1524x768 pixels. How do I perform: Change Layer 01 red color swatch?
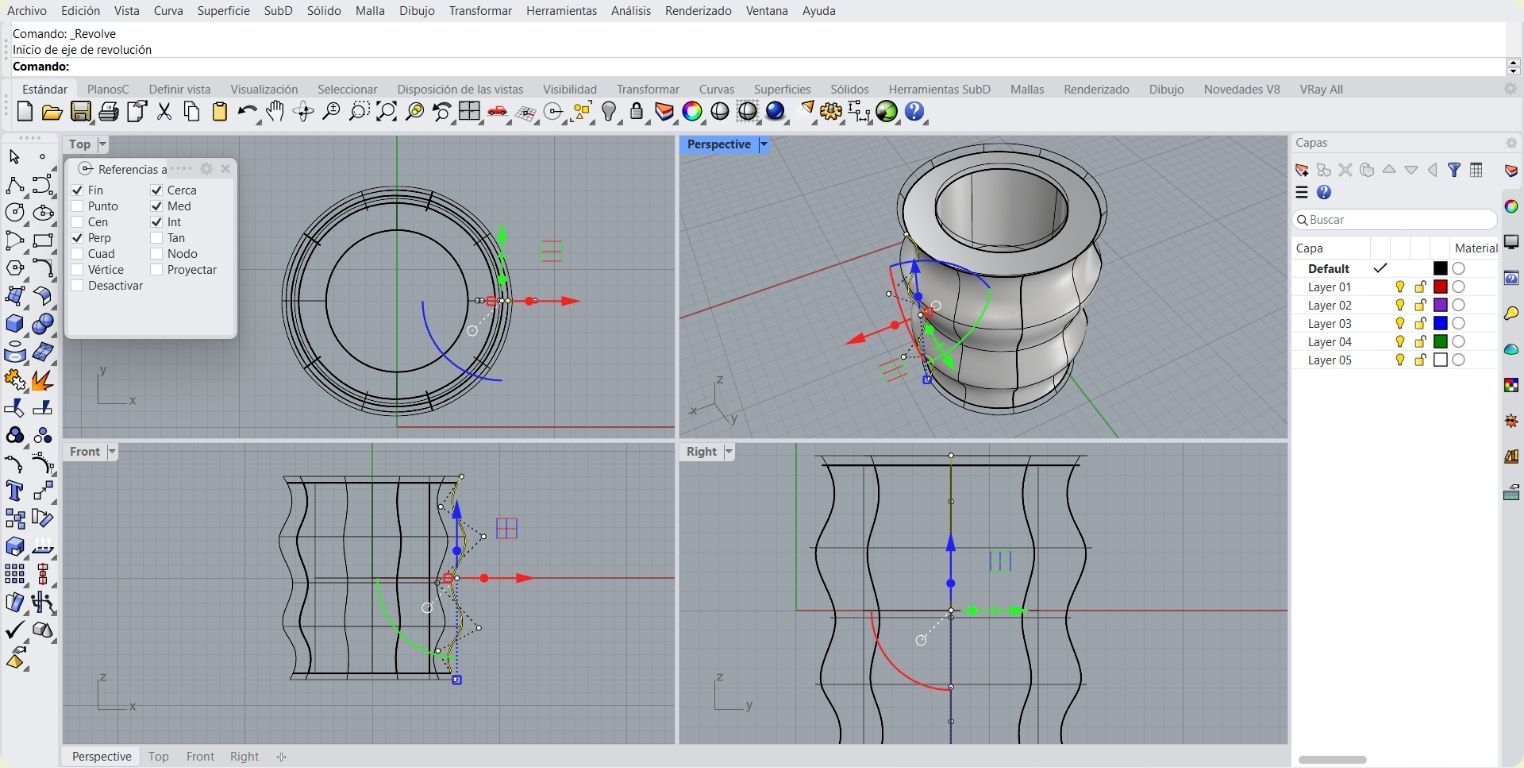(x=1440, y=287)
